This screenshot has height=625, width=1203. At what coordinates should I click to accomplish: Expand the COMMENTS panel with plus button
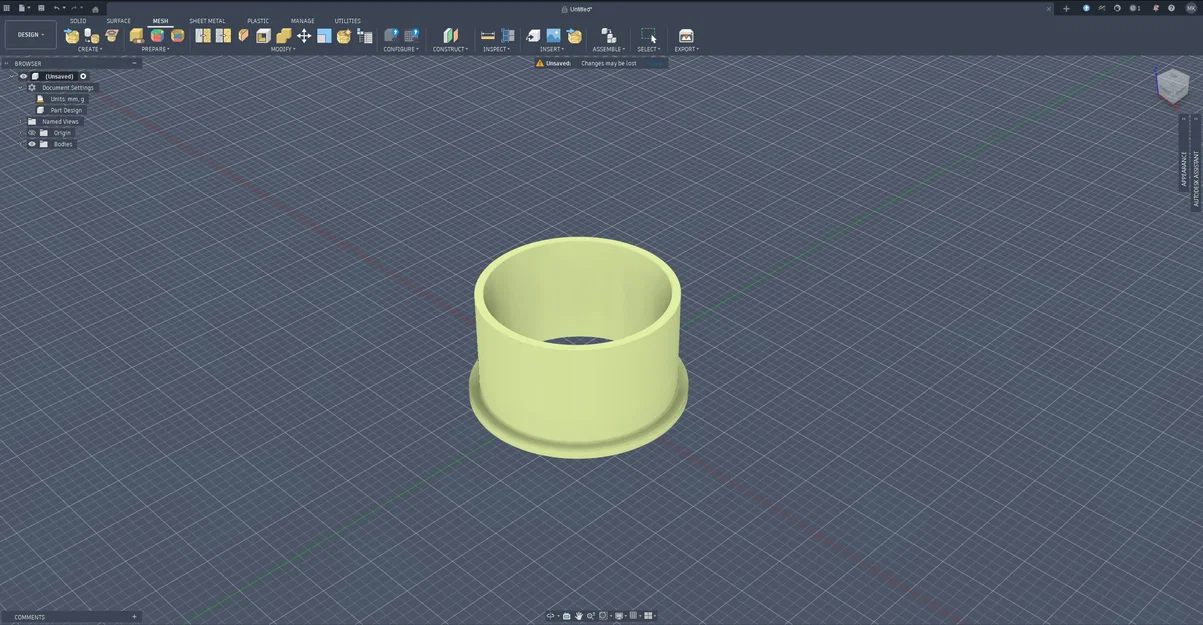click(x=134, y=617)
